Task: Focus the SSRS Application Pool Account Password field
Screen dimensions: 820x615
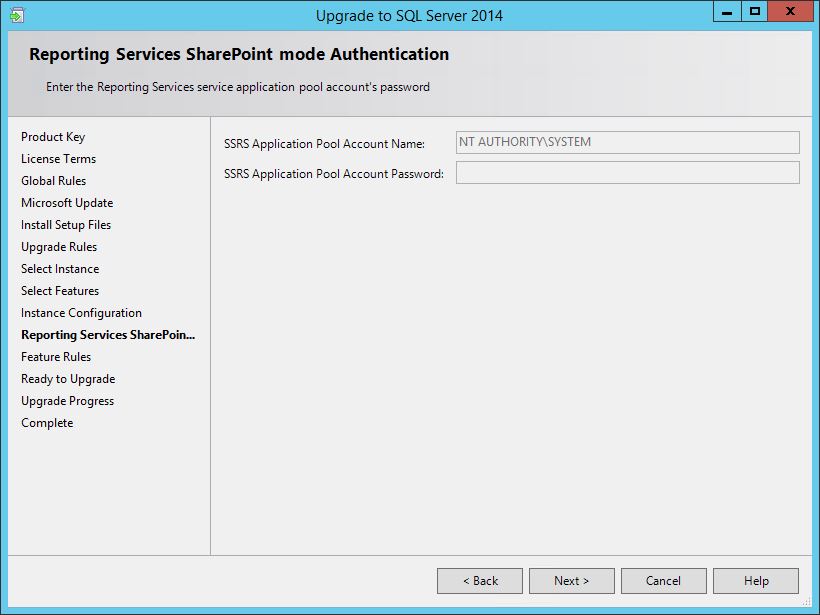Action: click(x=627, y=173)
